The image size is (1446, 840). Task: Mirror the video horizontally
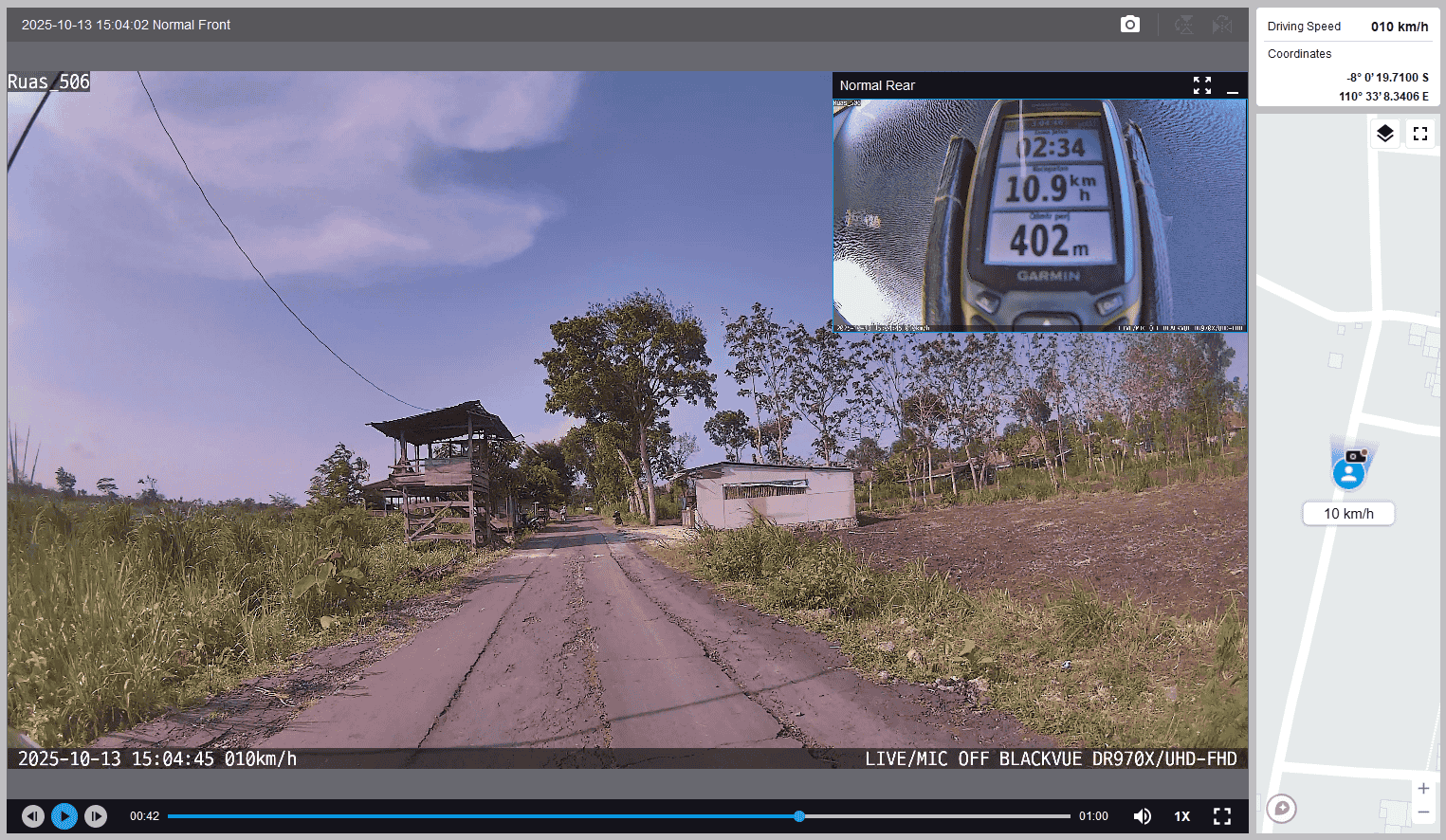[1222, 25]
